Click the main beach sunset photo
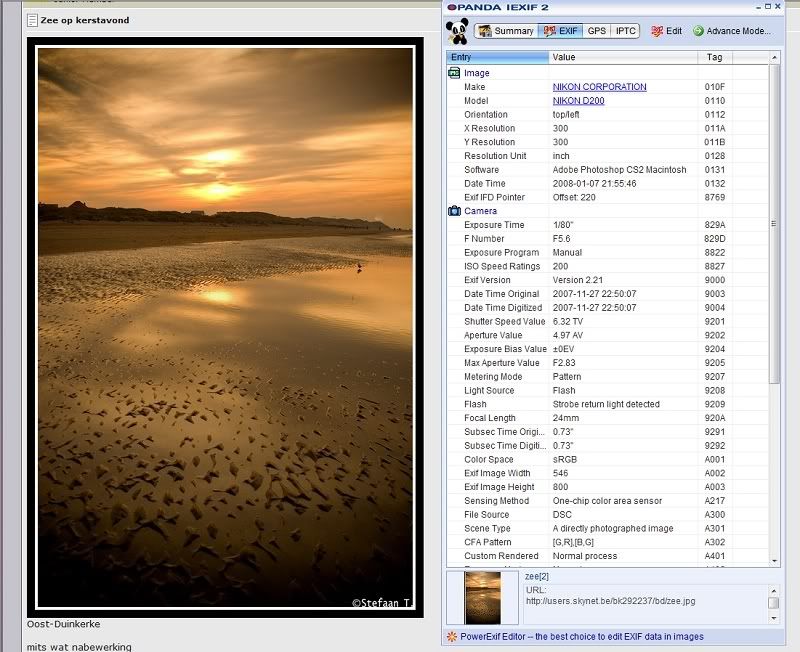The height and width of the screenshot is (652, 800). coord(226,327)
